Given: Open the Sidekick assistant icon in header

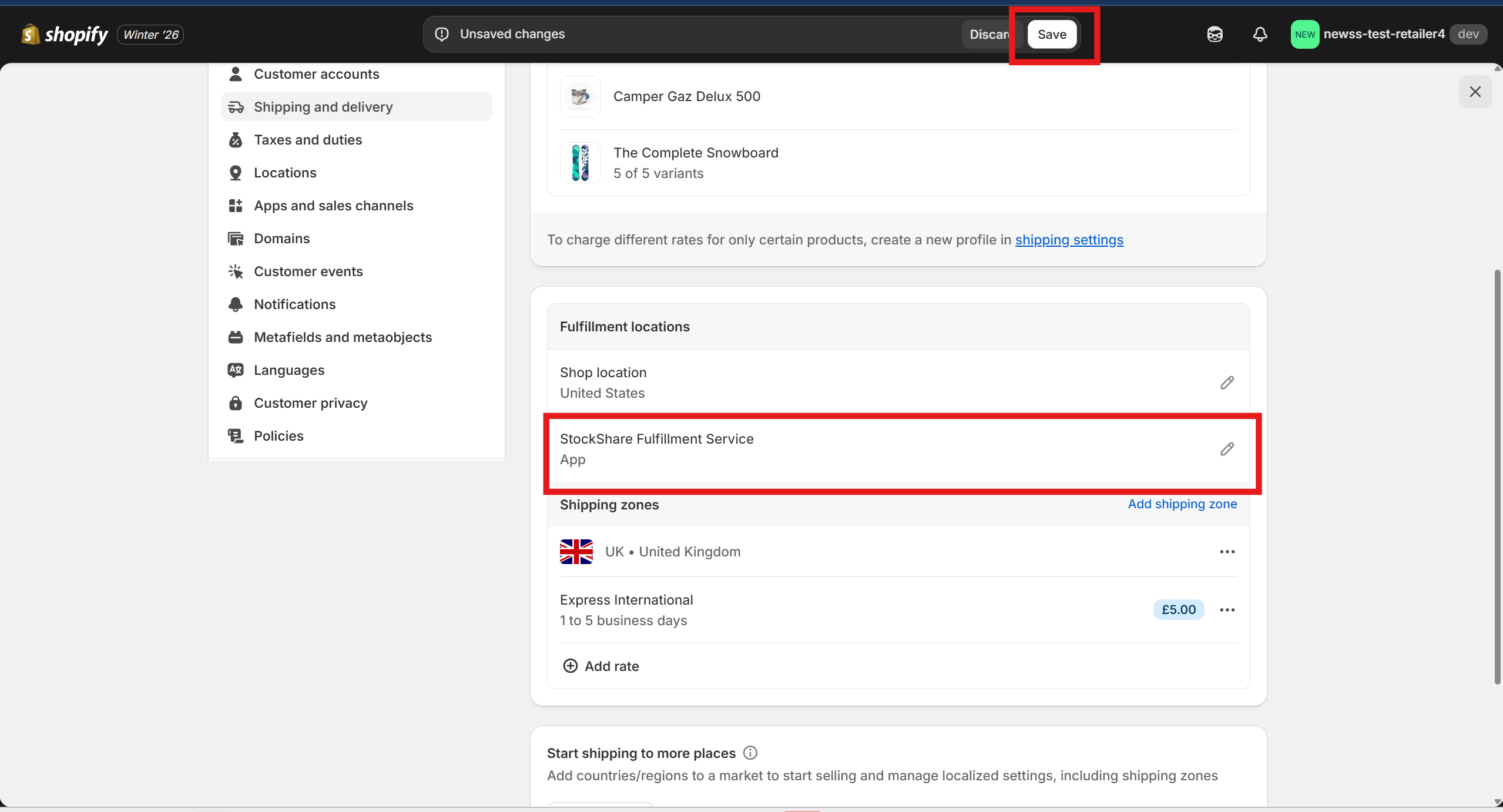Looking at the screenshot, I should pyautogui.click(x=1215, y=34).
